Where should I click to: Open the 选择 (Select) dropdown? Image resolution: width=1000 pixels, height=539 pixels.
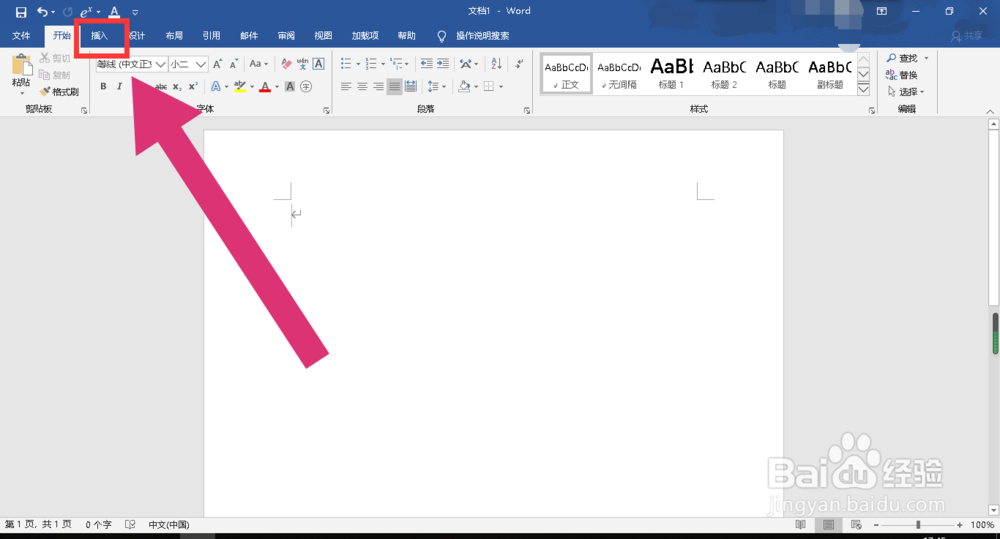[x=906, y=92]
